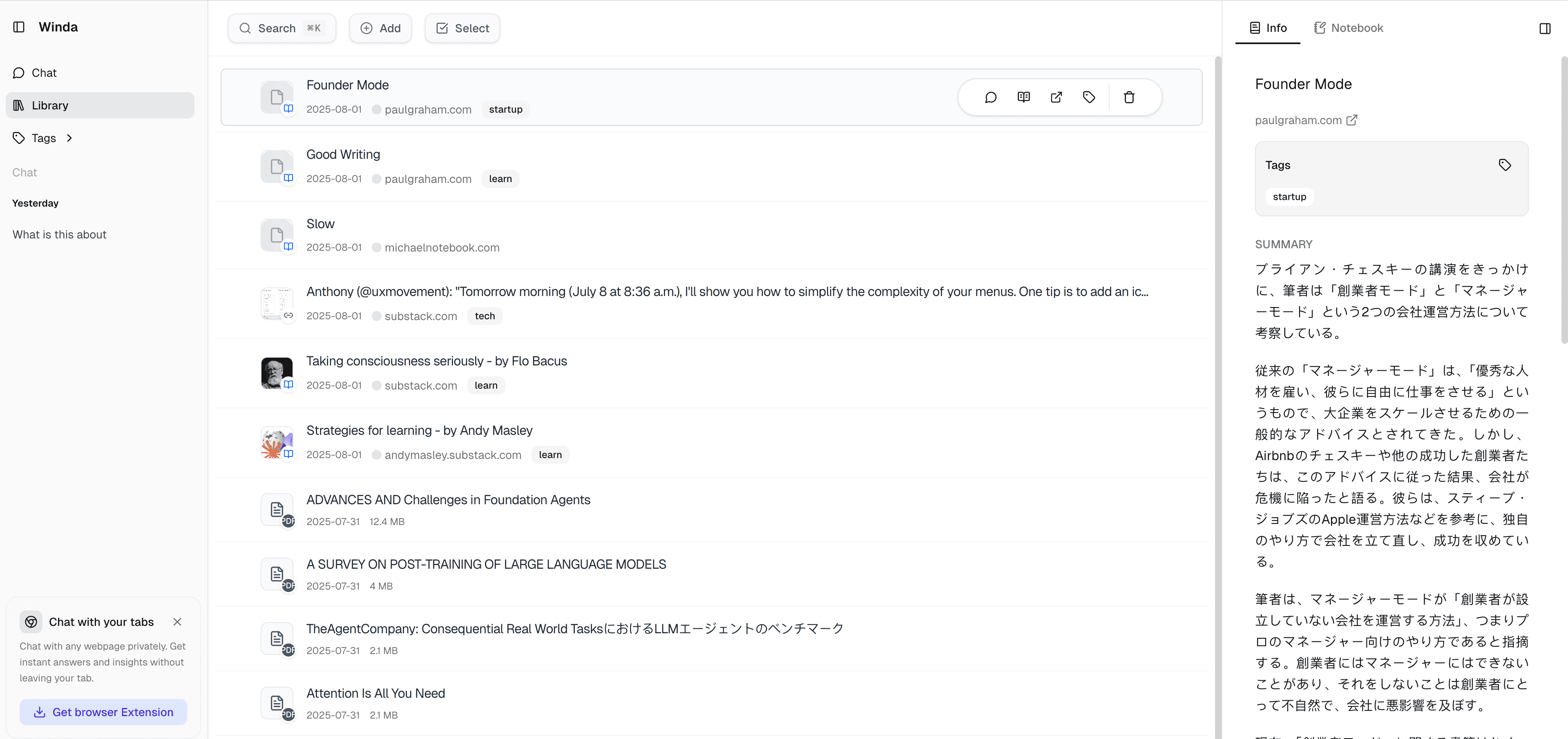Image resolution: width=1568 pixels, height=739 pixels.
Task: Enable Select mode for library items
Action: point(462,28)
